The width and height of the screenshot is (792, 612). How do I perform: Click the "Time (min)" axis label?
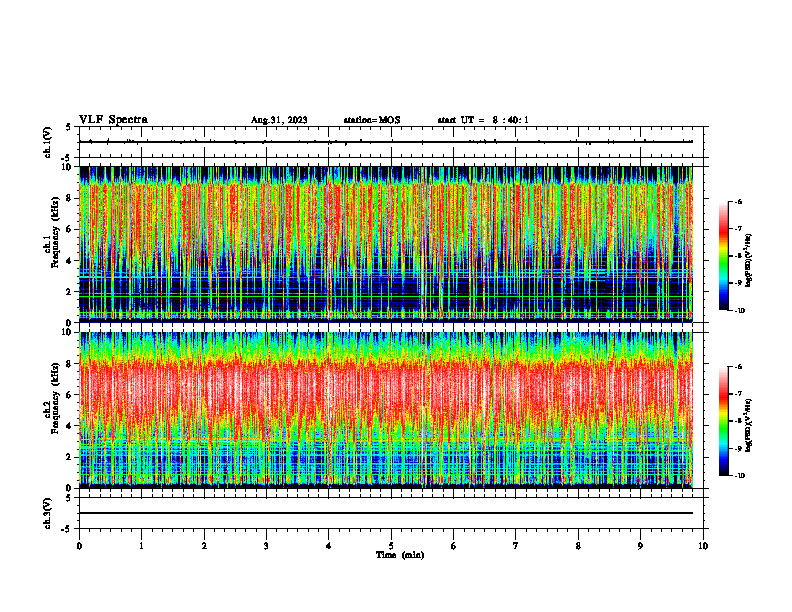tap(400, 555)
